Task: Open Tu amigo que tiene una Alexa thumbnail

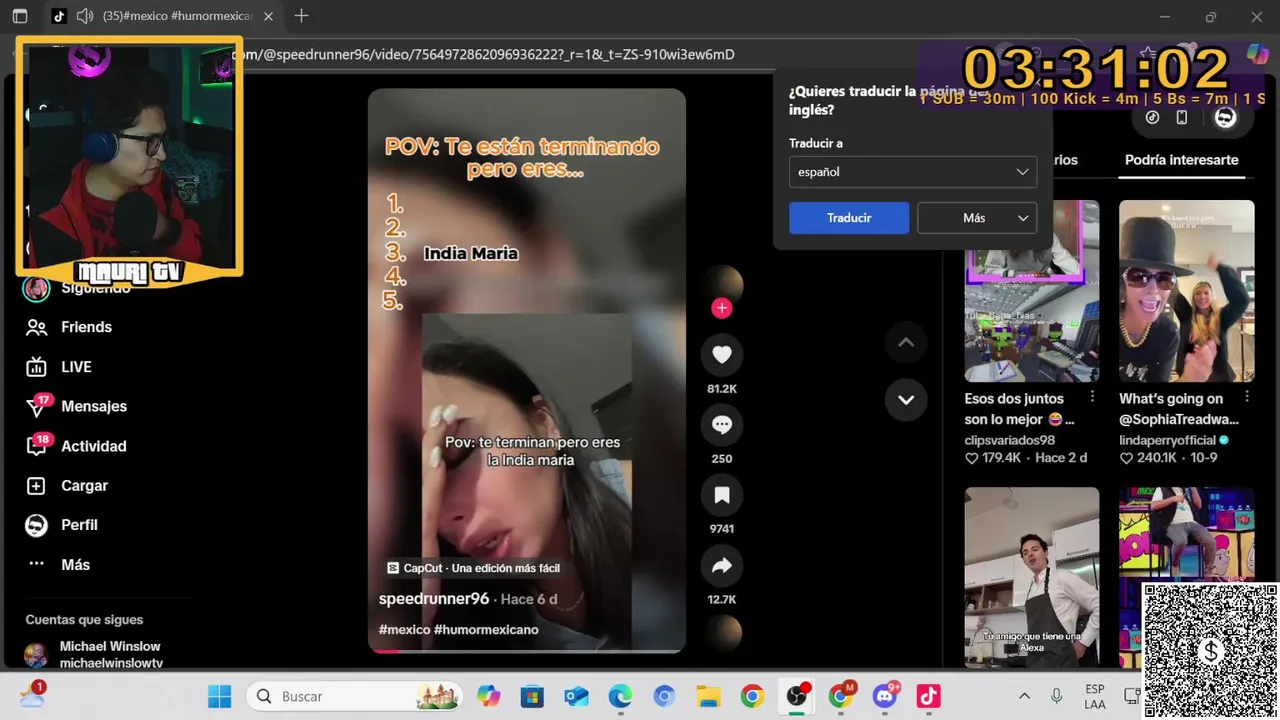Action: coord(1032,577)
